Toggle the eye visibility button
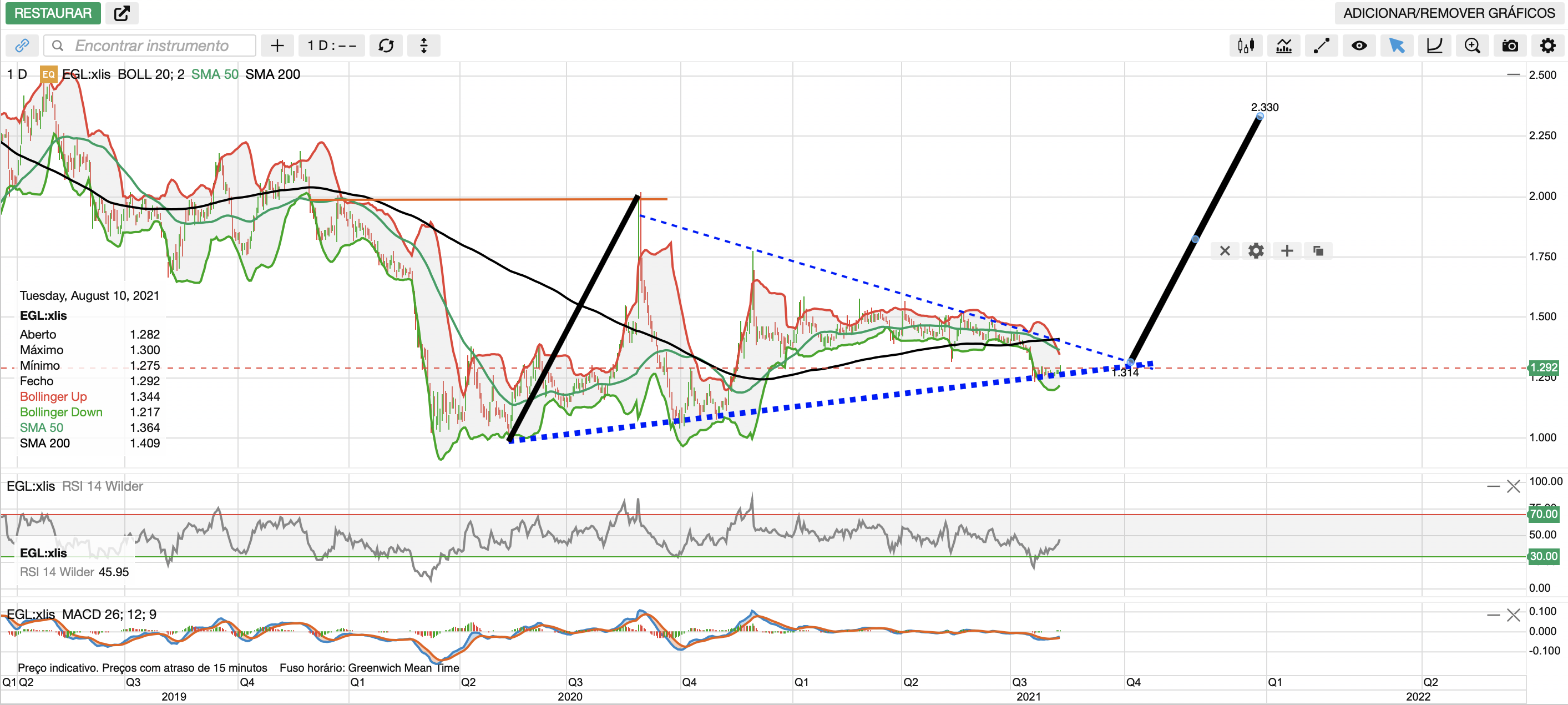The image size is (1568, 705). (x=1359, y=46)
